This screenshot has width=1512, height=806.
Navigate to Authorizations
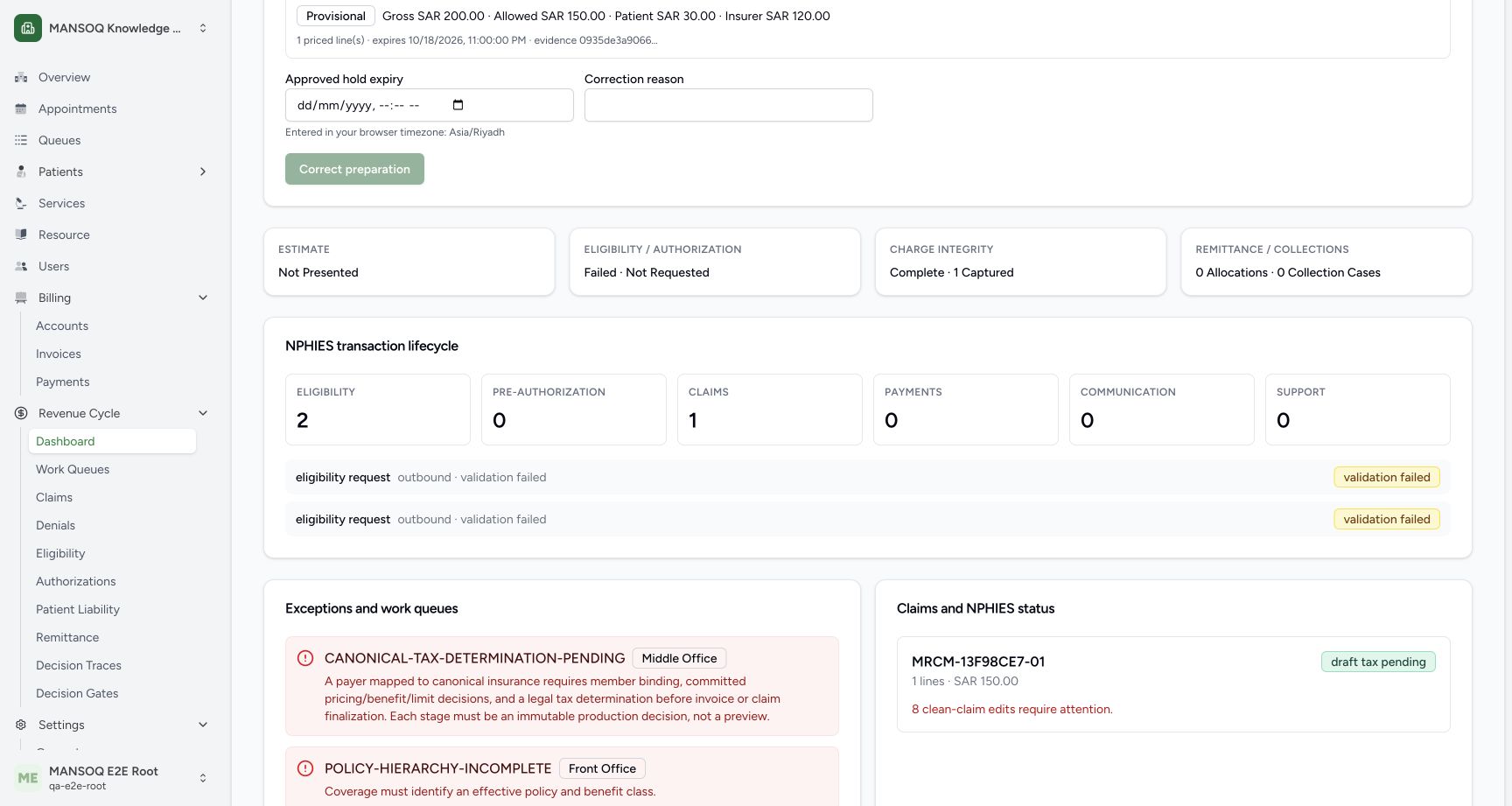click(112, 581)
